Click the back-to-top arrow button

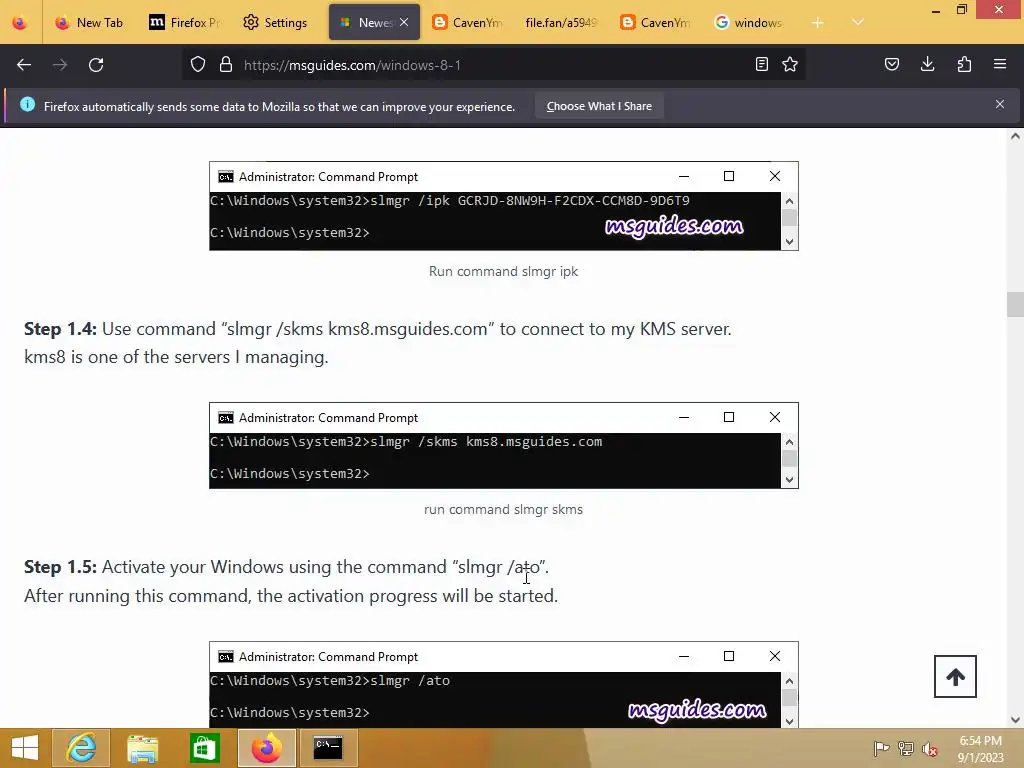pos(955,677)
